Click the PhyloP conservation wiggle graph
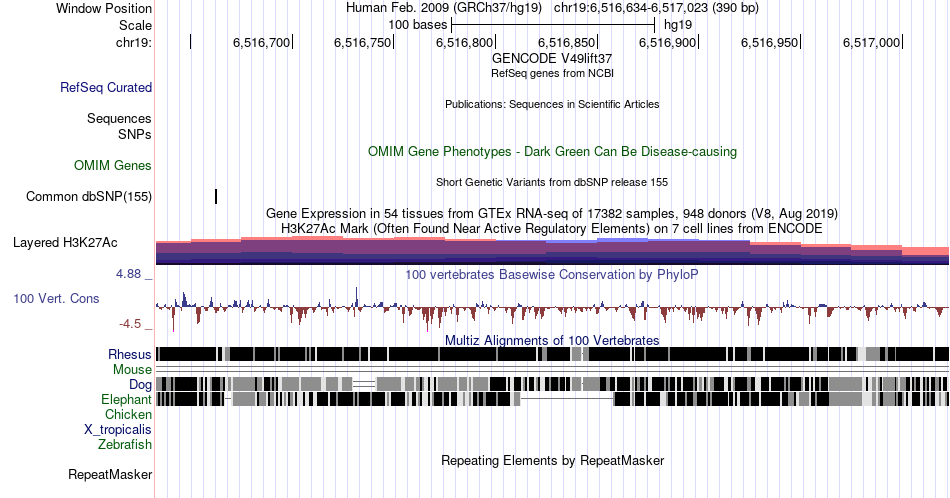The width and height of the screenshot is (950, 498). click(552, 308)
